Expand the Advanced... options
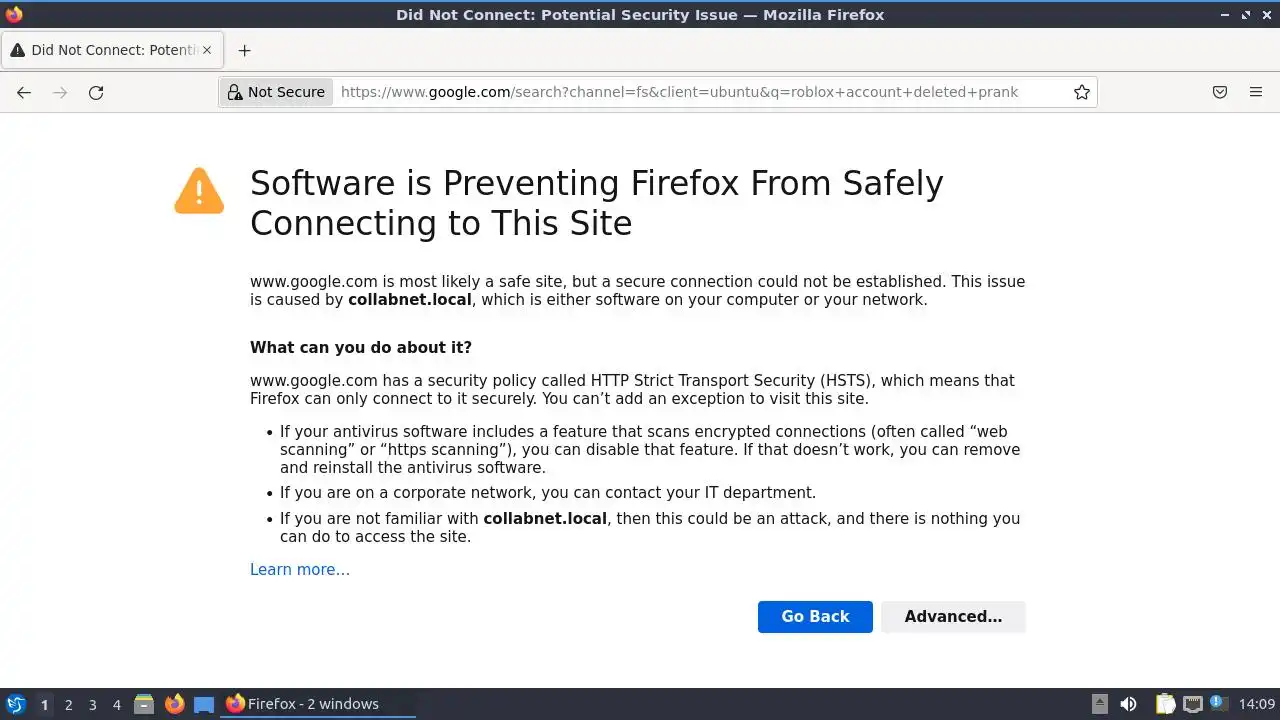This screenshot has width=1280, height=720. (953, 617)
